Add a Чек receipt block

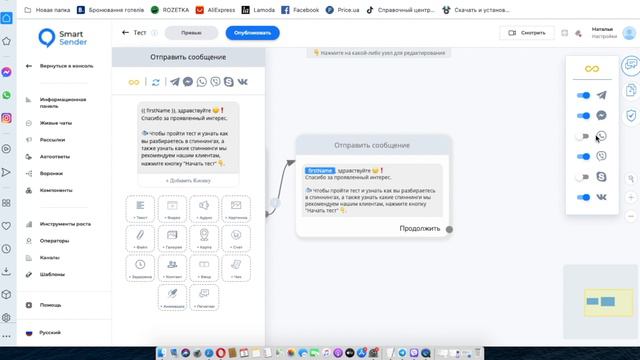click(236, 268)
